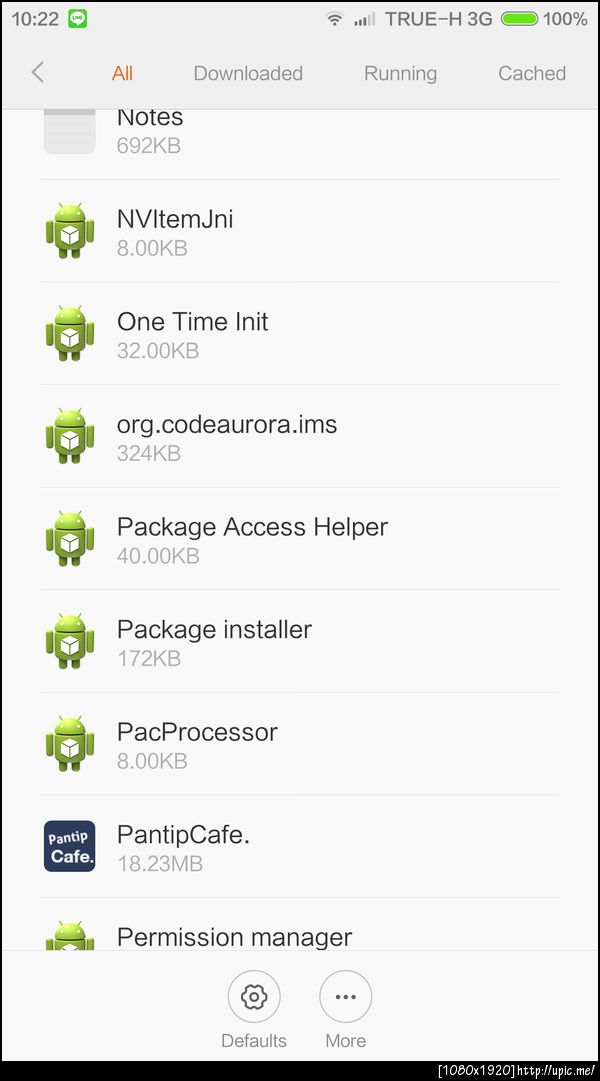Image resolution: width=600 pixels, height=1081 pixels.
Task: Switch to the Downloaded tab
Action: (x=248, y=73)
